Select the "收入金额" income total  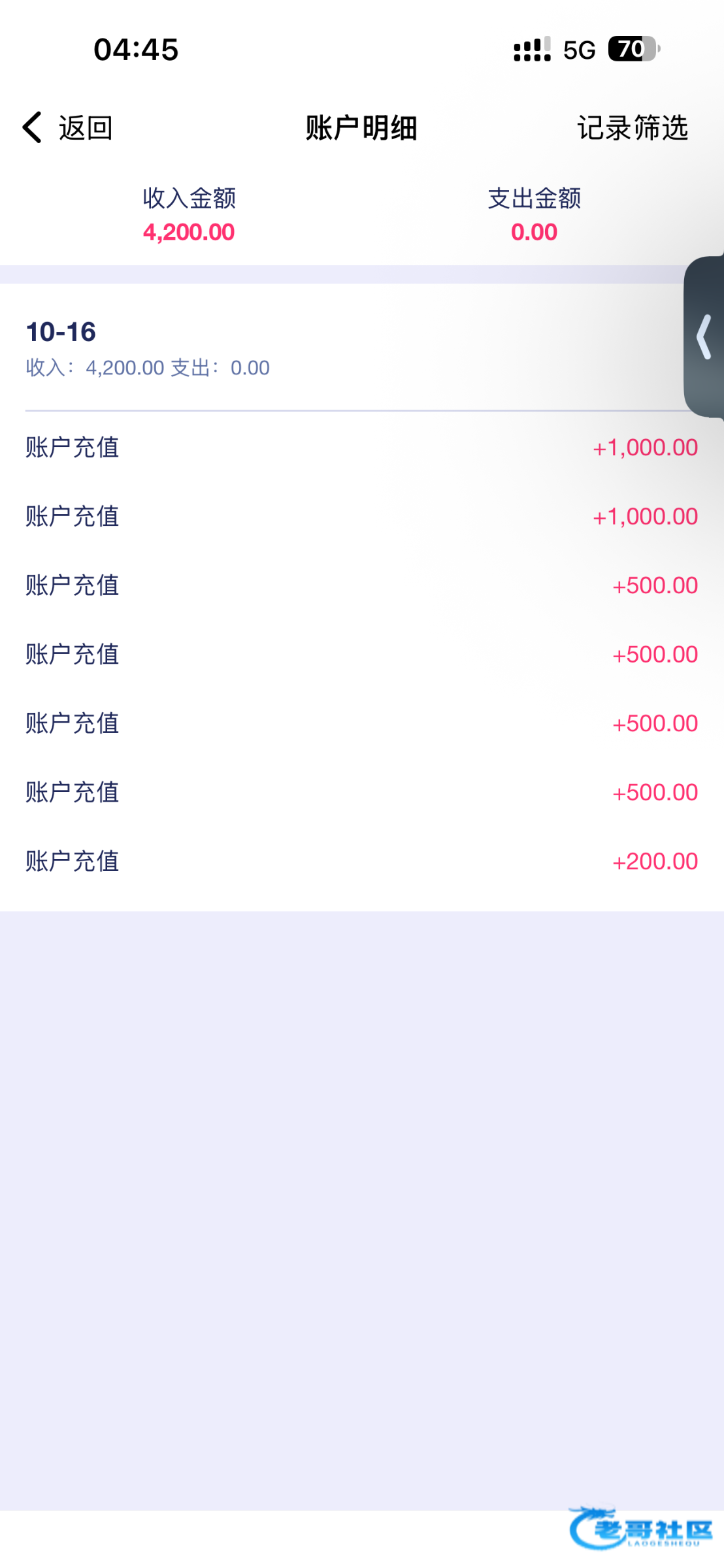click(189, 216)
